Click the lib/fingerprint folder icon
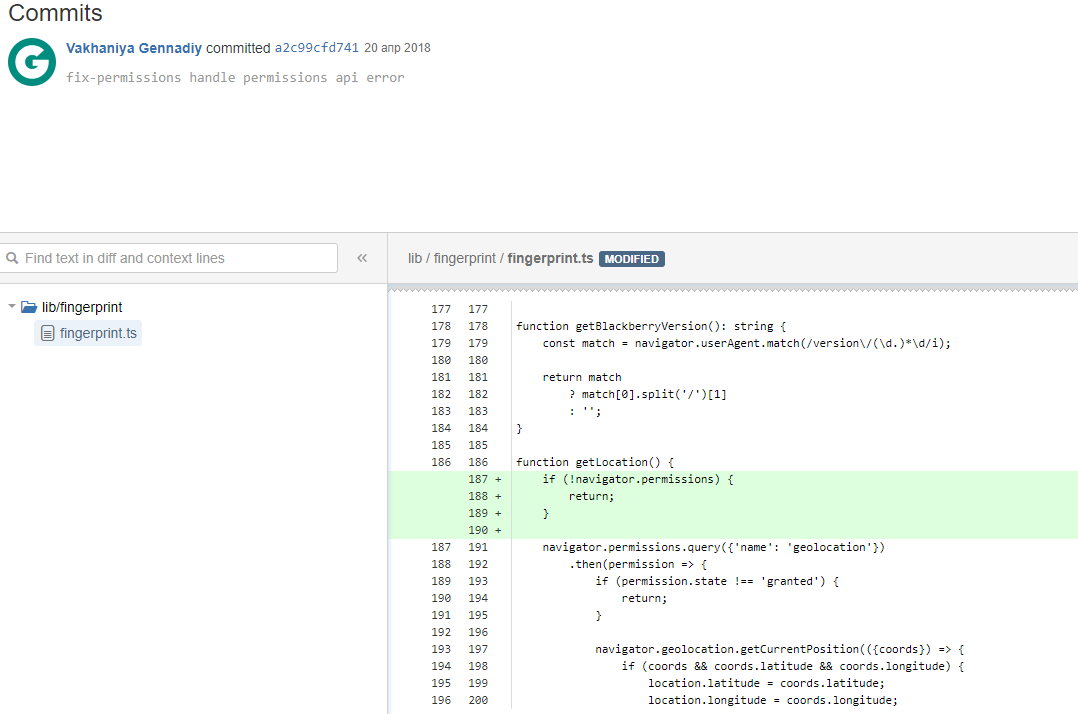1078x714 pixels. point(29,306)
